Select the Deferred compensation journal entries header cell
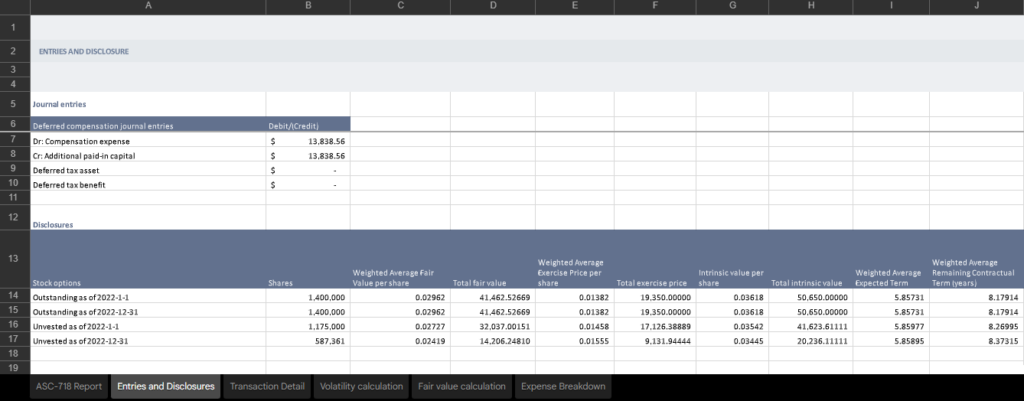Screen dimensions: 1024x401 pyautogui.click(x=148, y=125)
